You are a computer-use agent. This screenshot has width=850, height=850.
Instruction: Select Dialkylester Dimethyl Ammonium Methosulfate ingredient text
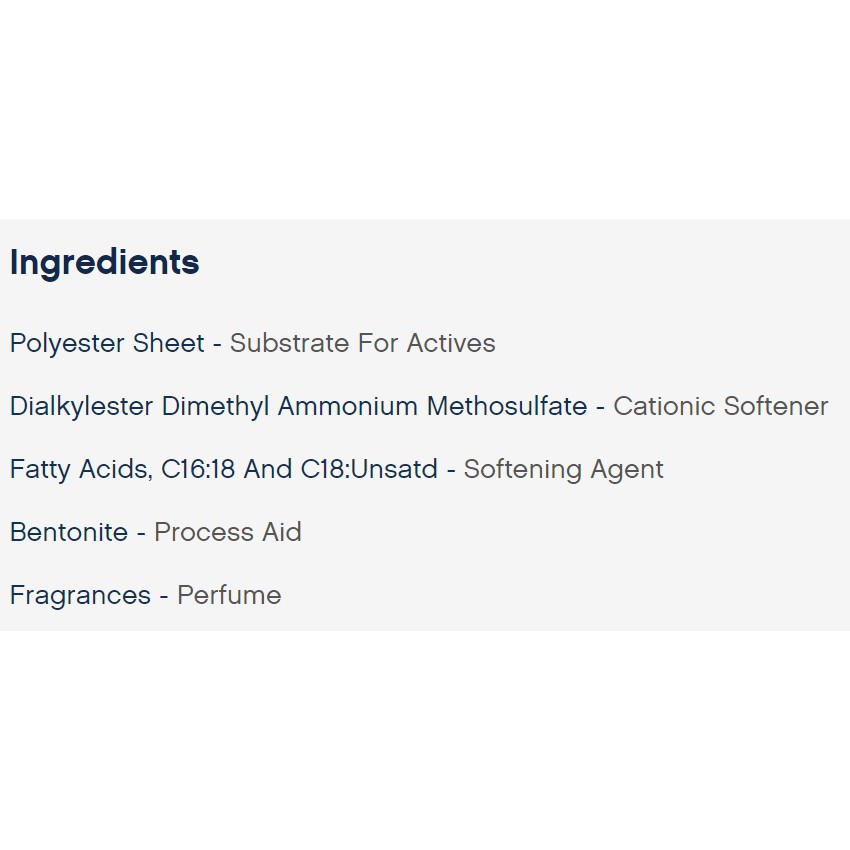pyautogui.click(x=298, y=406)
